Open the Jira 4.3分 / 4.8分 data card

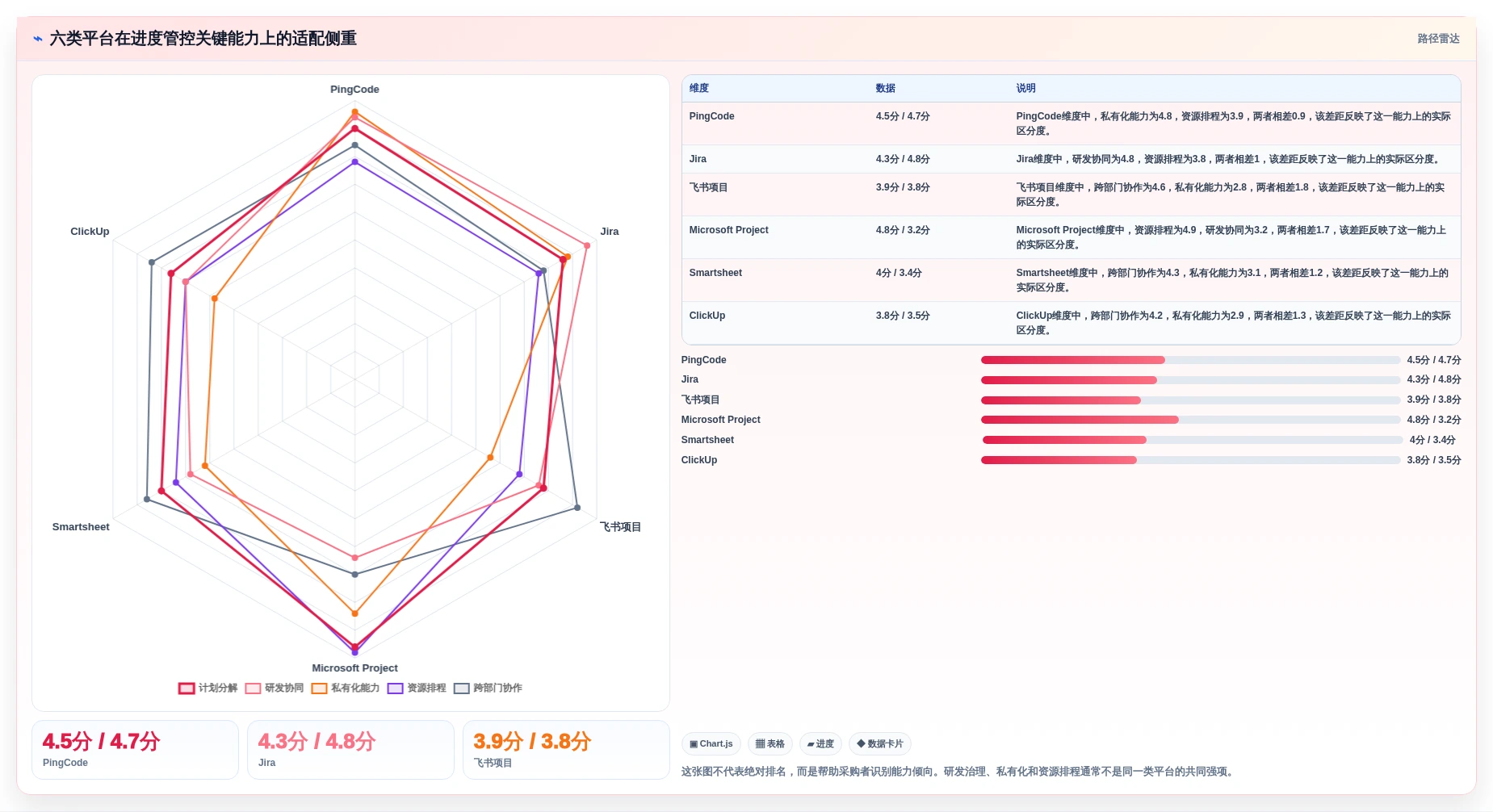pos(350,750)
